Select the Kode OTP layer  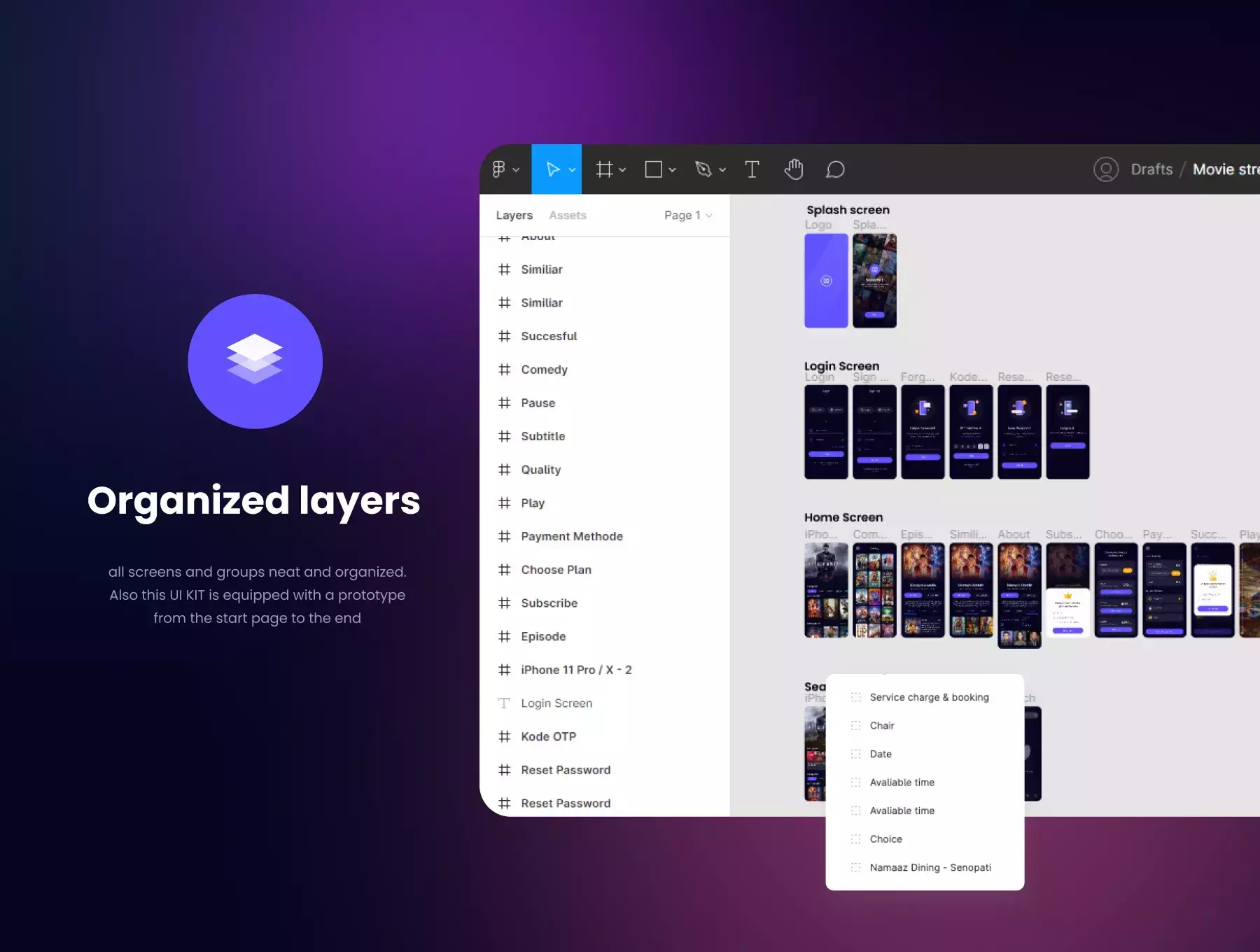pyautogui.click(x=605, y=736)
